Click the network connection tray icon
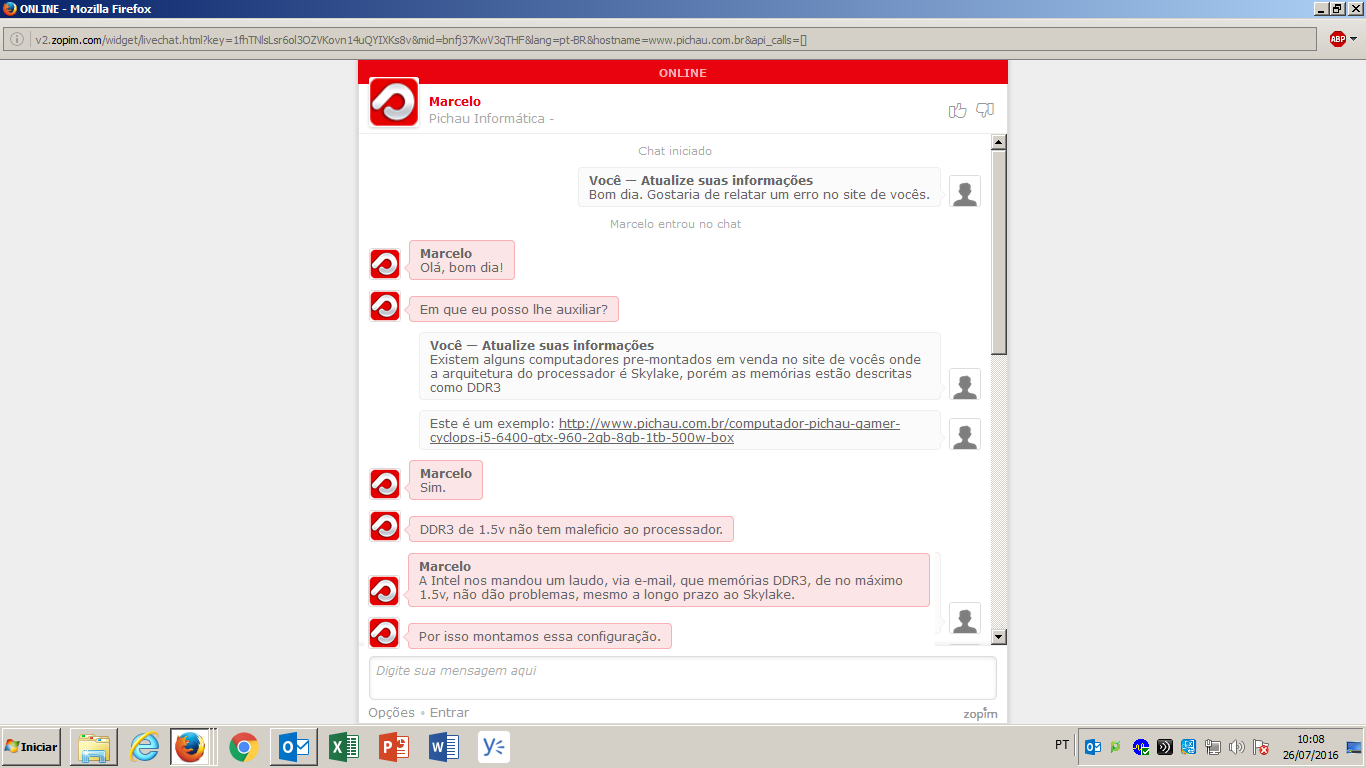1366x768 pixels. click(x=1213, y=747)
